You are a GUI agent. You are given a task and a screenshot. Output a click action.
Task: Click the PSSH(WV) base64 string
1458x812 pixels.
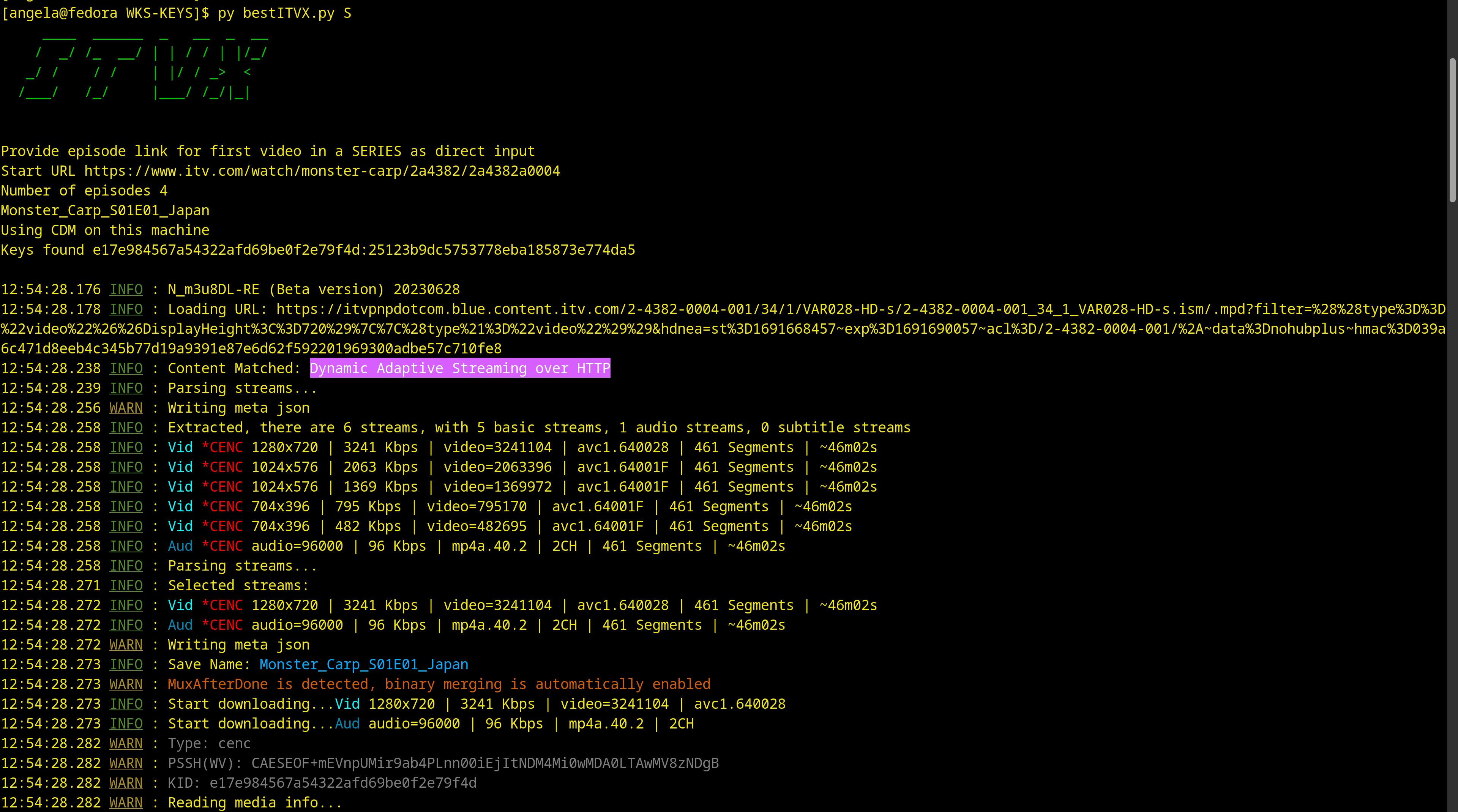tap(484, 763)
